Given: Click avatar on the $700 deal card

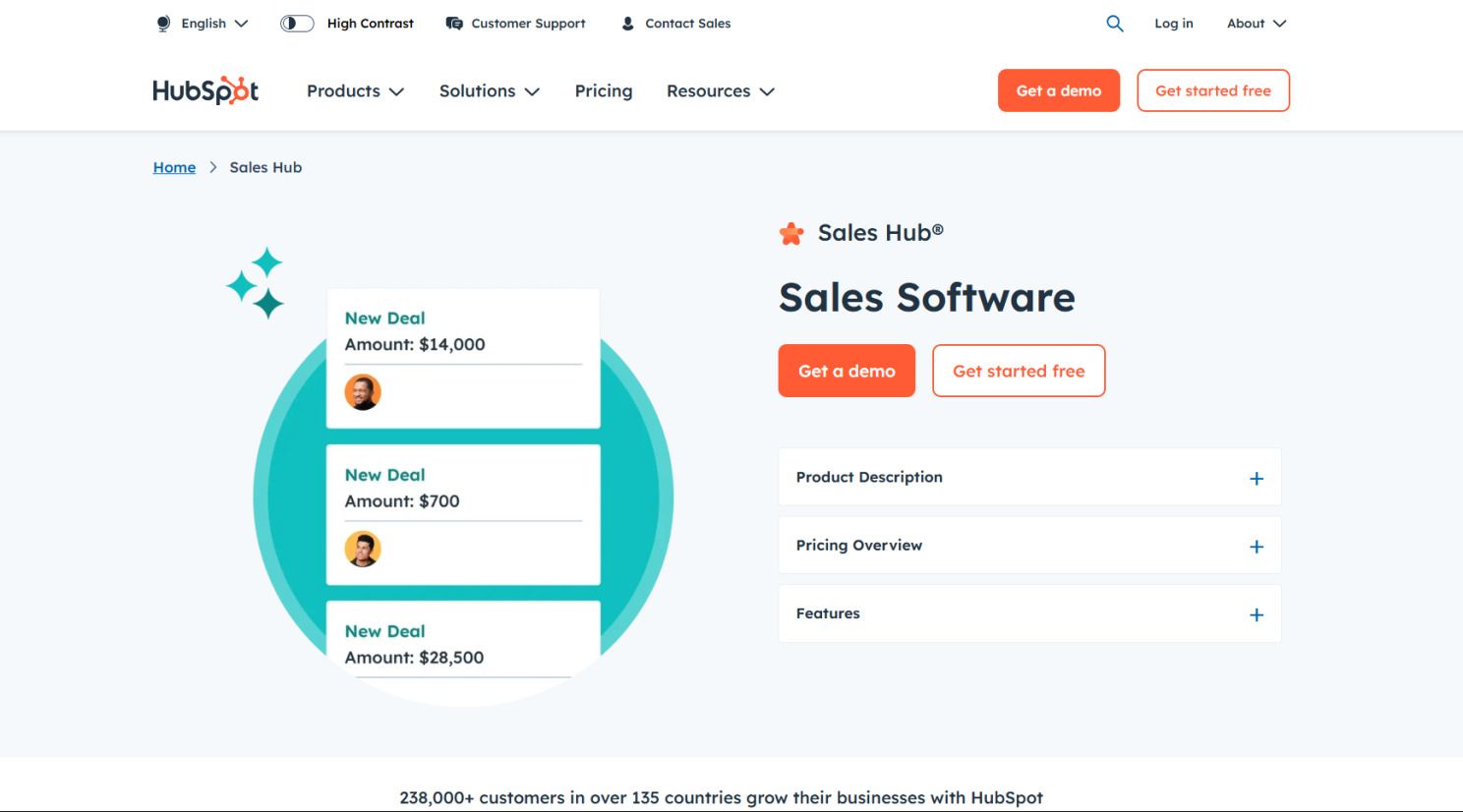Looking at the screenshot, I should click(363, 549).
